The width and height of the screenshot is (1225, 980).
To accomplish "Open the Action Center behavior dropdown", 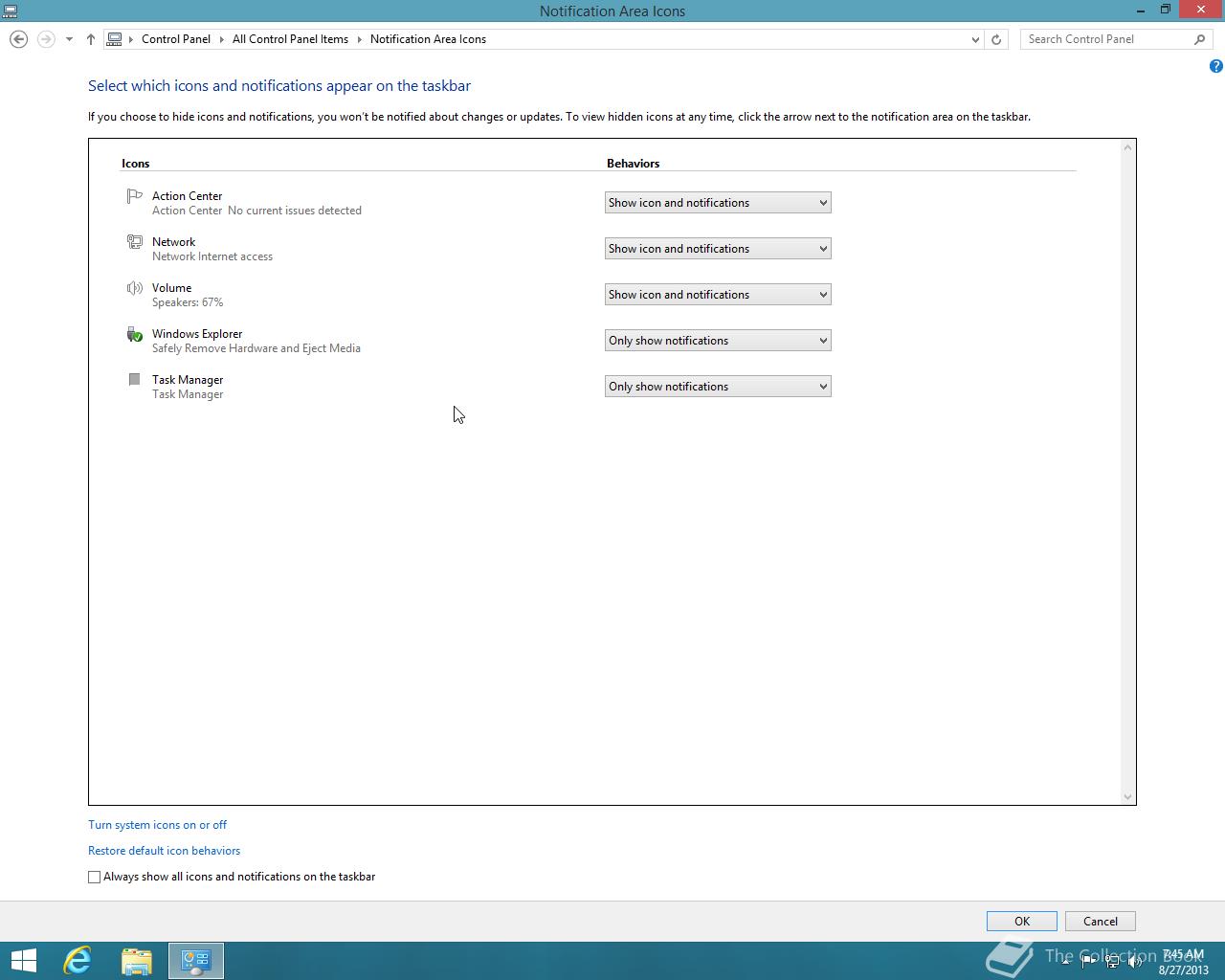I will coord(718,203).
